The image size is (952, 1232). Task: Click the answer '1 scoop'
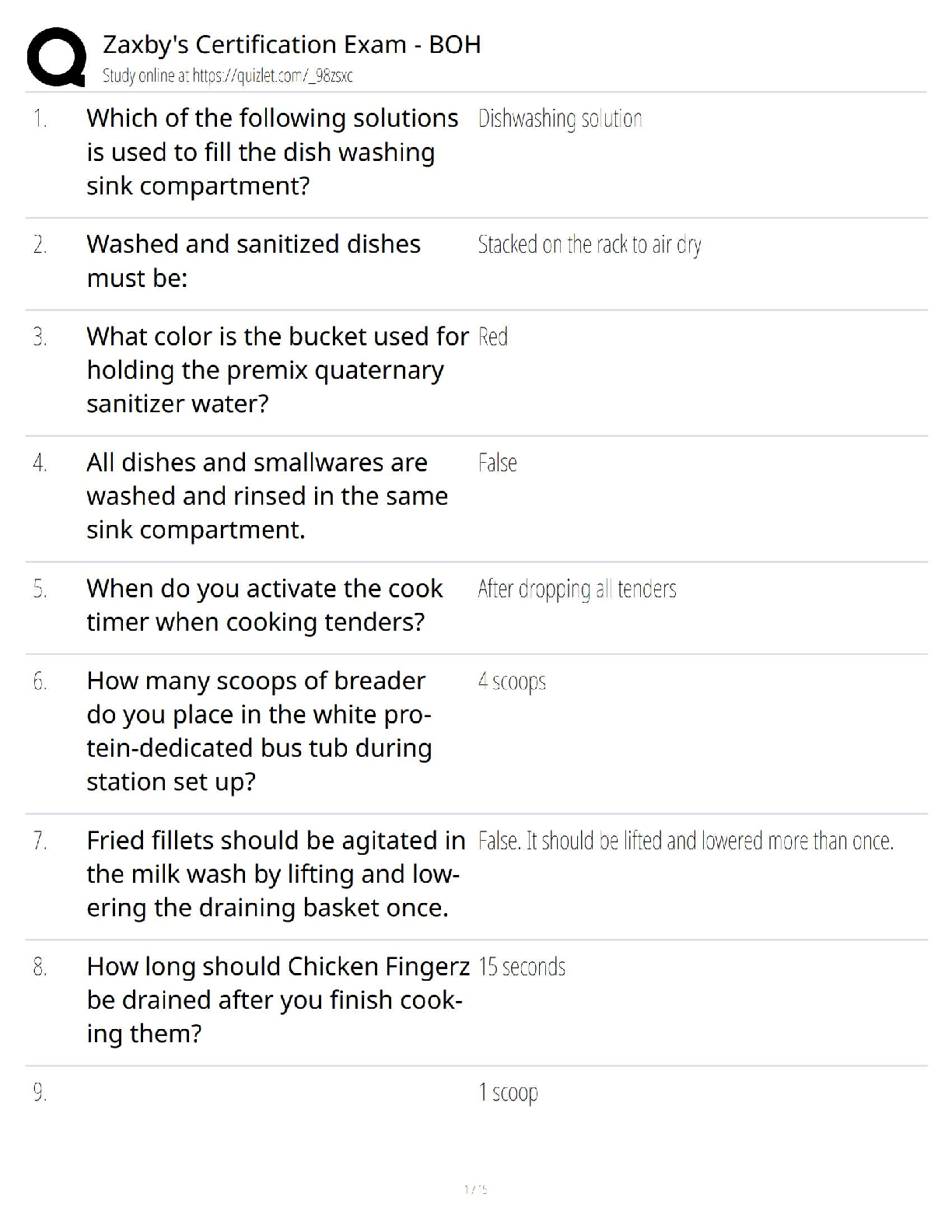coord(508,1093)
